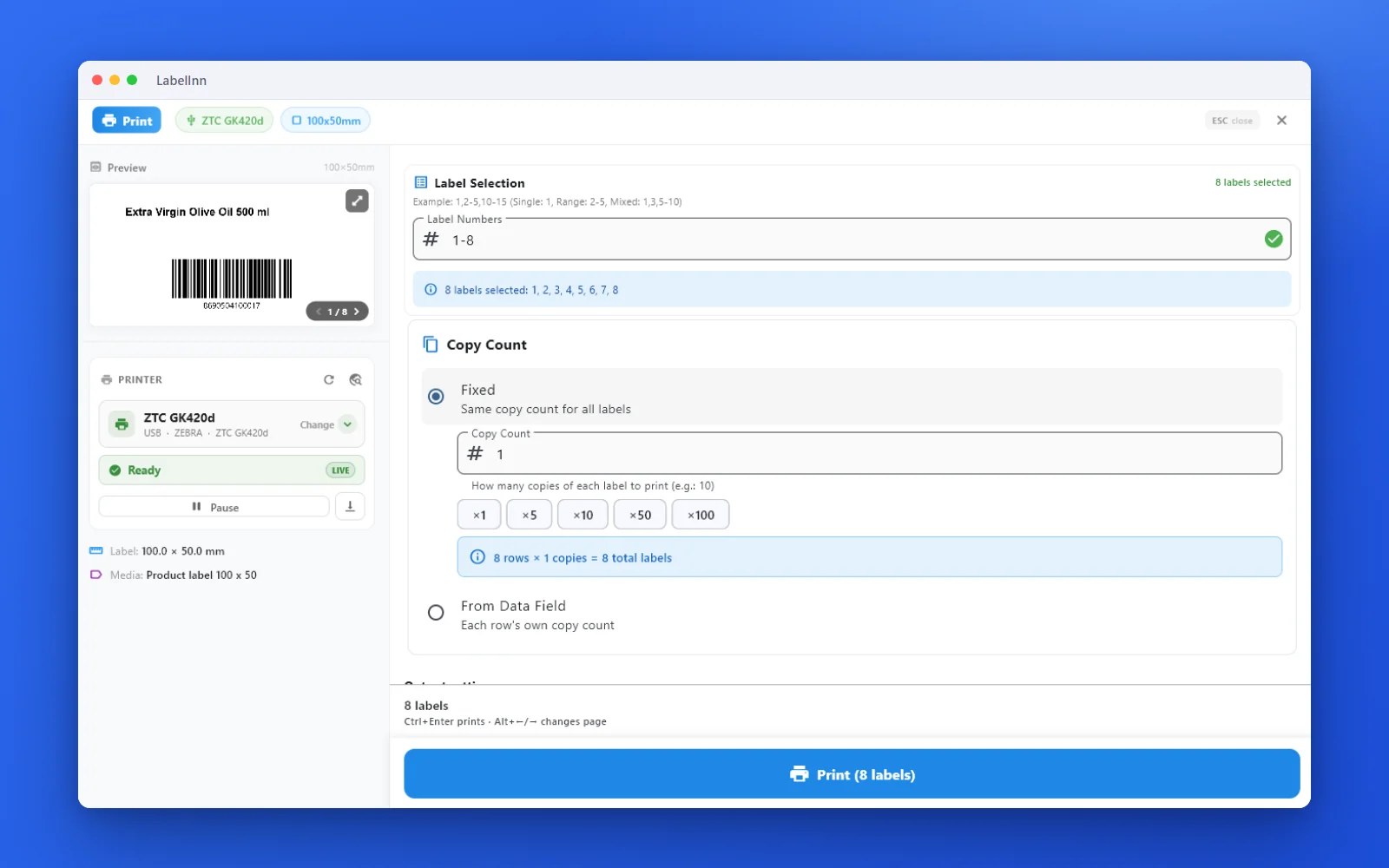Choose the ×10 copies preset

point(583,515)
